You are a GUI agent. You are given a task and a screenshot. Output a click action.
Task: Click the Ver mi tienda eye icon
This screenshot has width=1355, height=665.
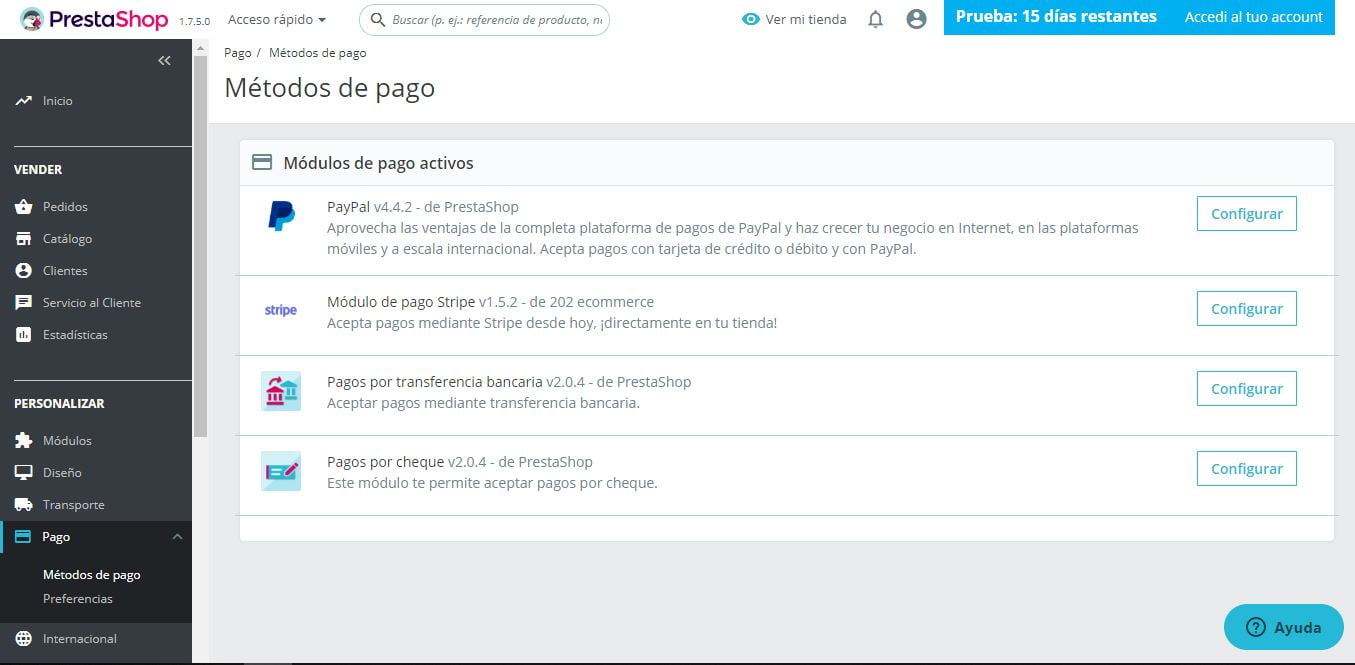(x=749, y=19)
